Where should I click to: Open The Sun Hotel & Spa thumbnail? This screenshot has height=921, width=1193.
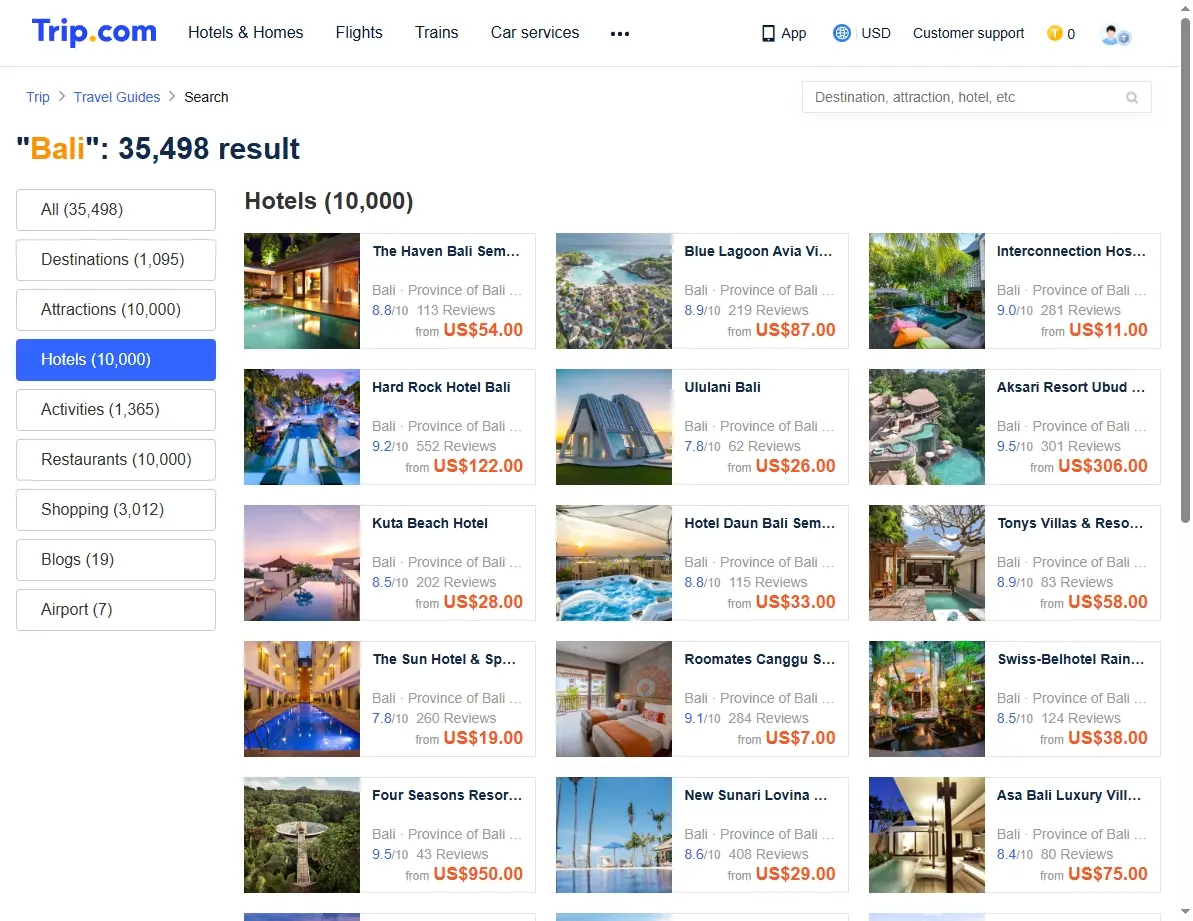[x=302, y=700]
